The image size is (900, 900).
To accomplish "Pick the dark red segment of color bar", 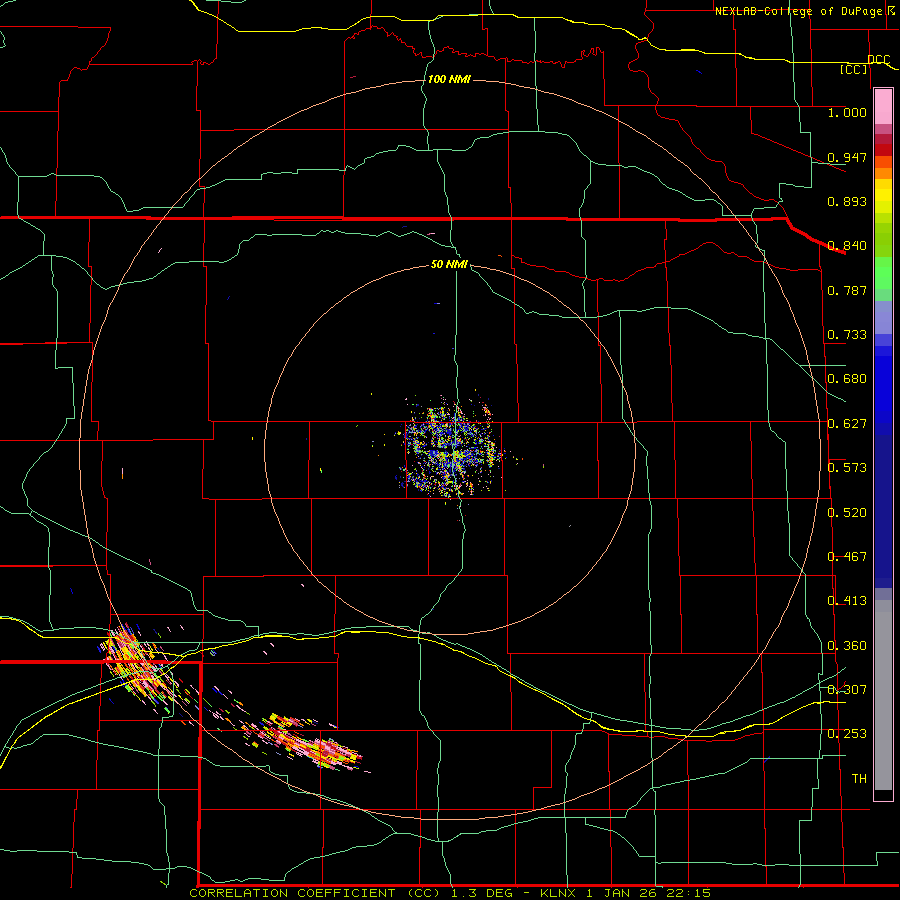I will [883, 150].
